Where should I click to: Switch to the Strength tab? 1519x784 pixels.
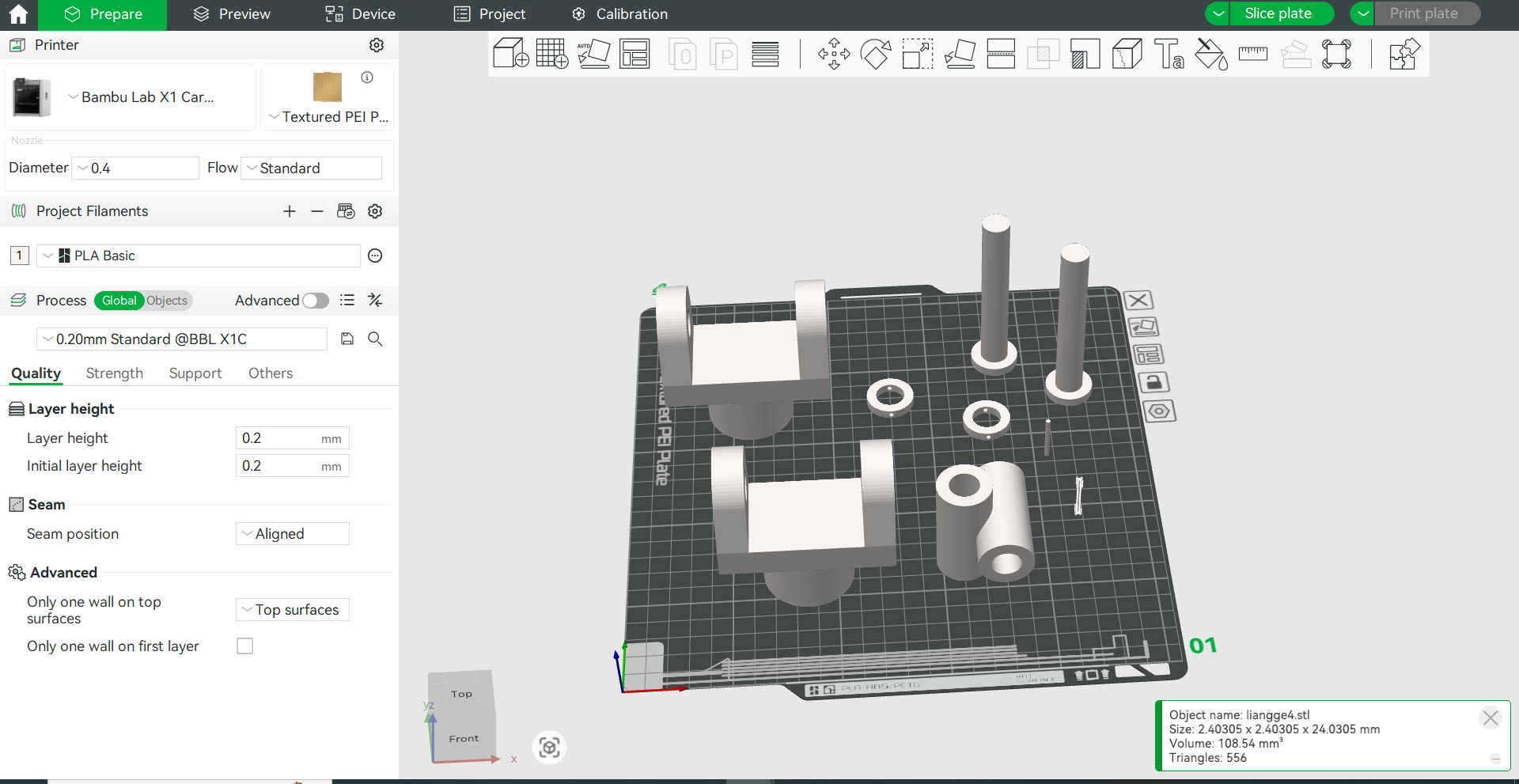pos(115,373)
